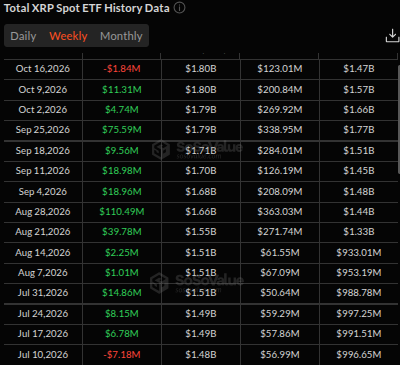The width and height of the screenshot is (400, 365).
Task: Click the $953.19M net assets cell
Action: [359, 273]
